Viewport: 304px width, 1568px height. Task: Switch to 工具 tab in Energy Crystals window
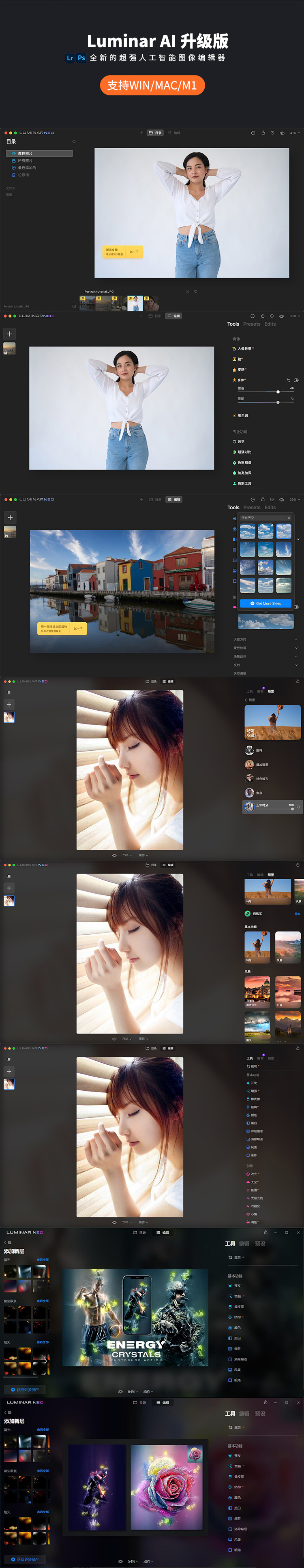click(230, 1243)
